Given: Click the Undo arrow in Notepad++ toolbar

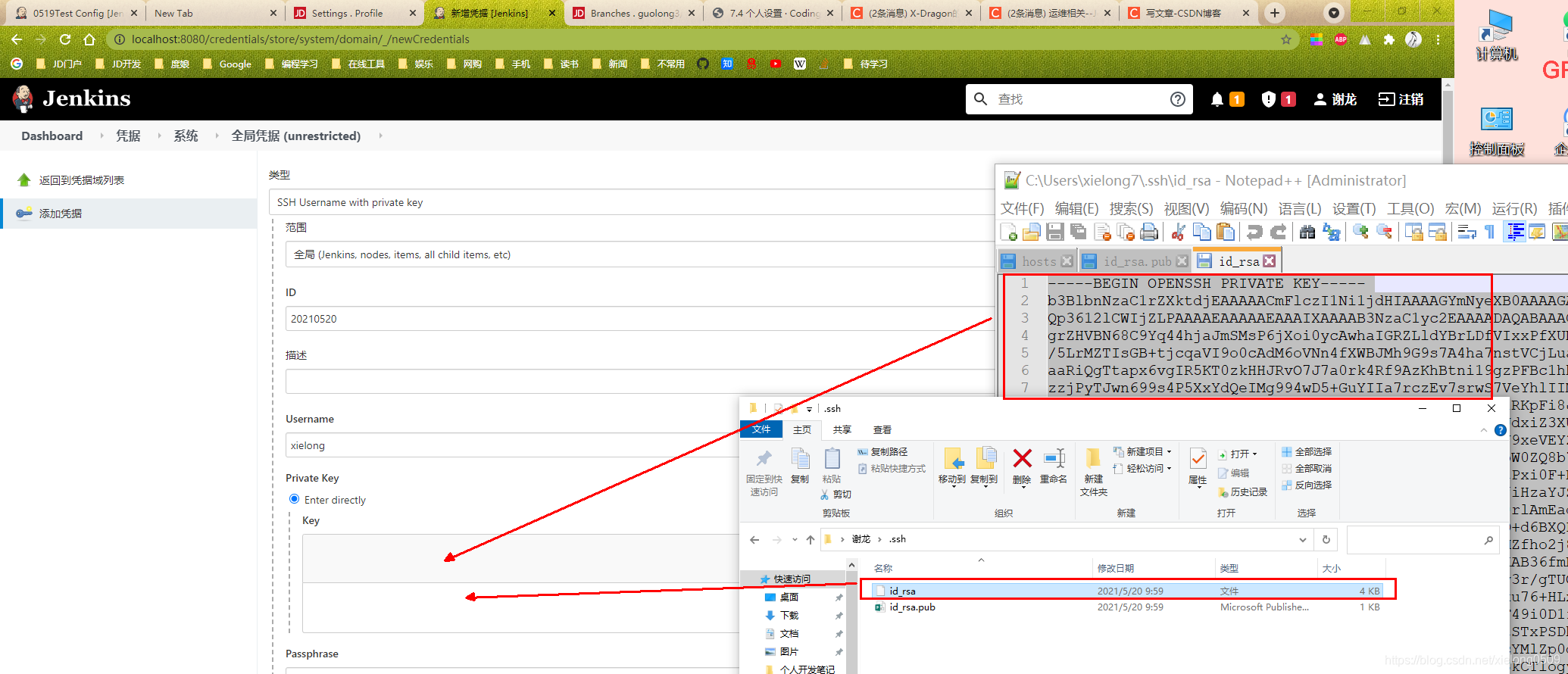Looking at the screenshot, I should pyautogui.click(x=1254, y=232).
